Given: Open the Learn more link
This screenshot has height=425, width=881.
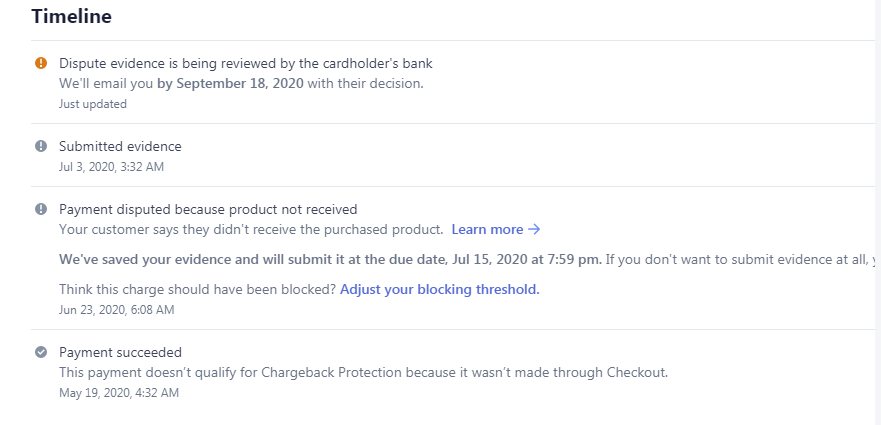Looking at the screenshot, I should click(x=495, y=229).
